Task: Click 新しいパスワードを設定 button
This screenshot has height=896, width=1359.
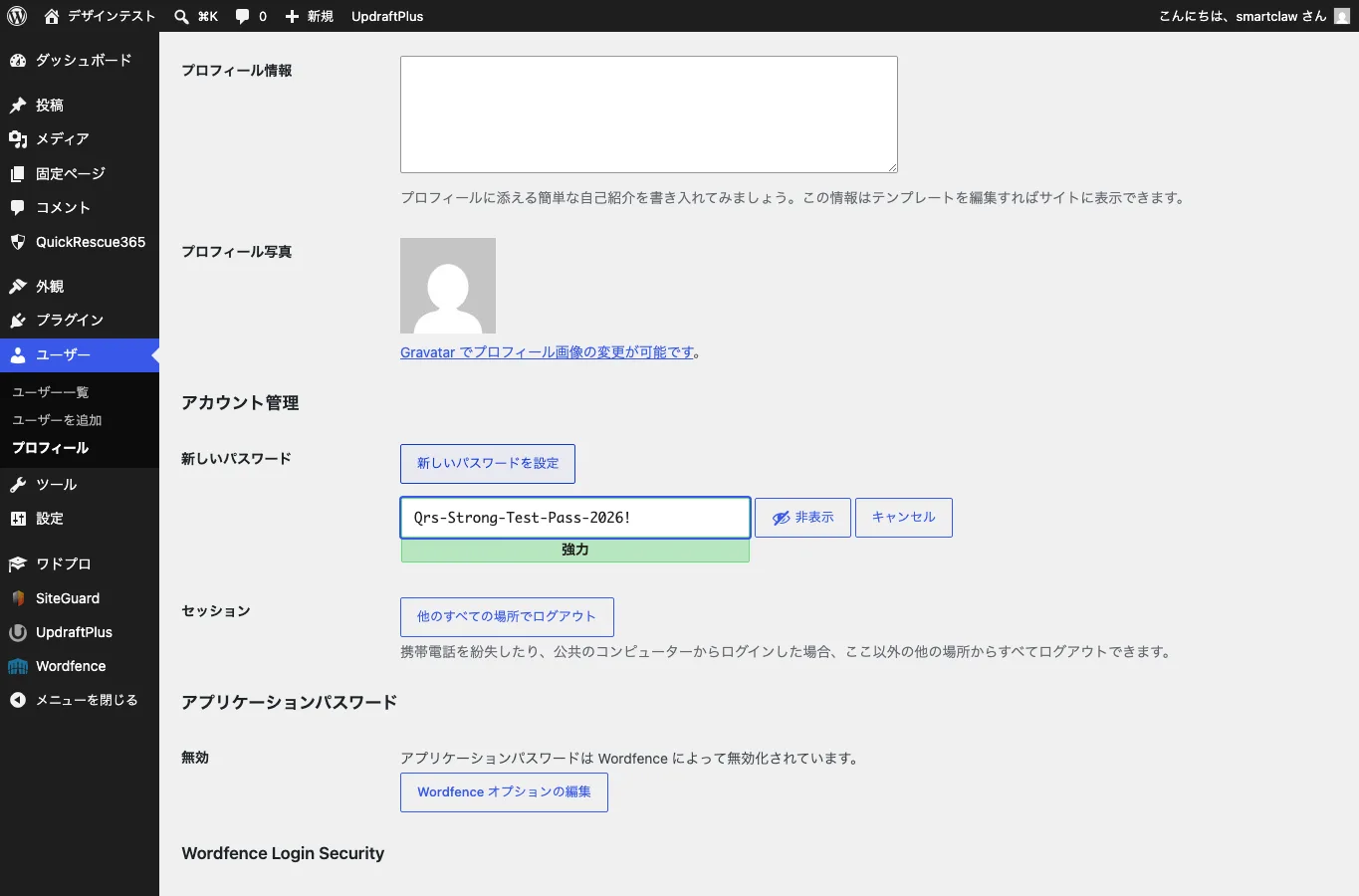Action: 488,464
